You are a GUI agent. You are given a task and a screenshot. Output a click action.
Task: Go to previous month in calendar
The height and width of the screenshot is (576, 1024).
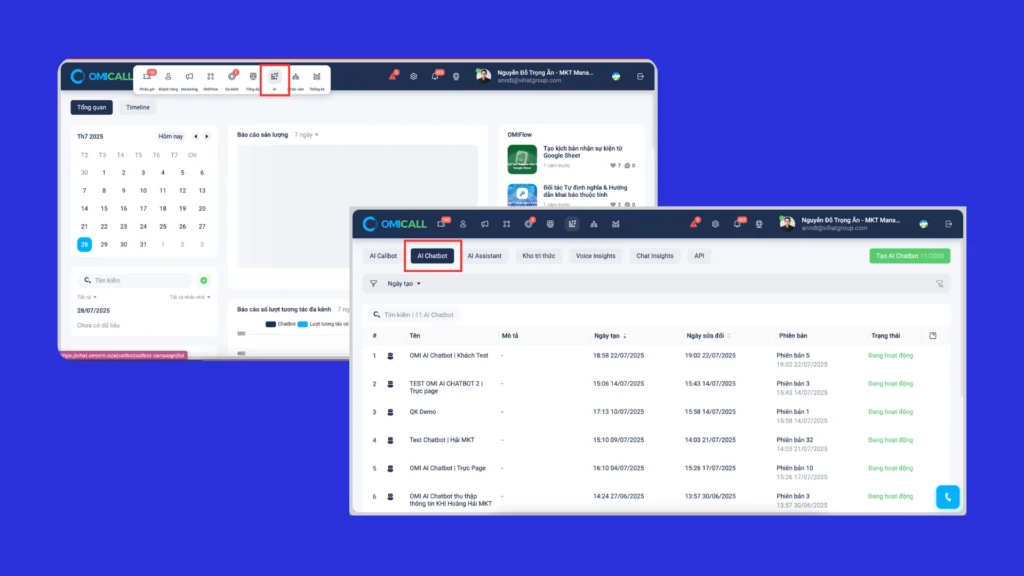click(x=195, y=136)
